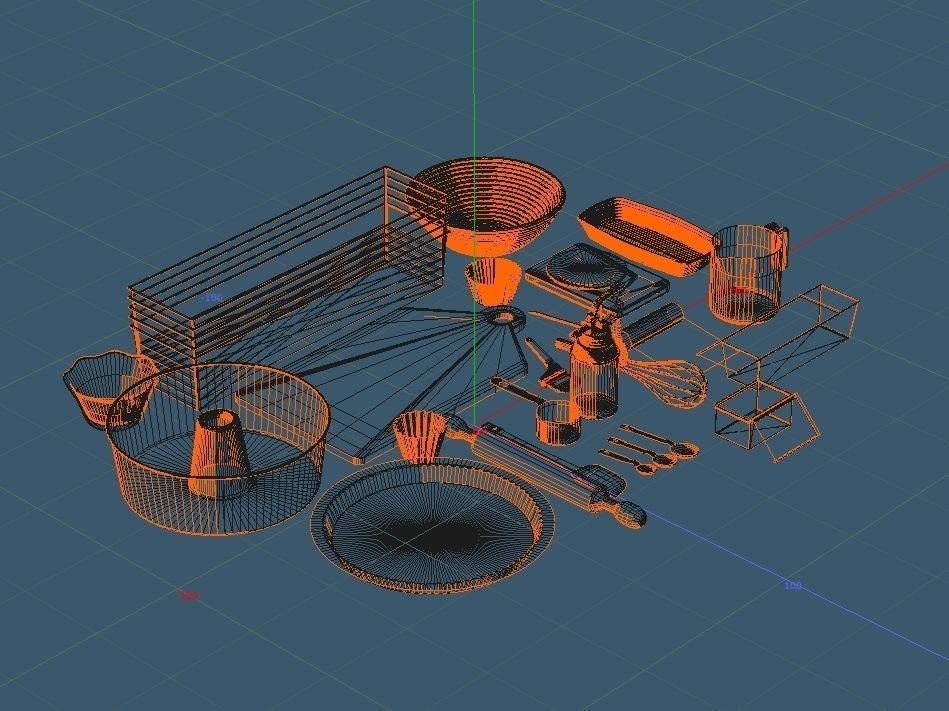
Task: Select the measuring jug with handle
Action: [x=748, y=274]
